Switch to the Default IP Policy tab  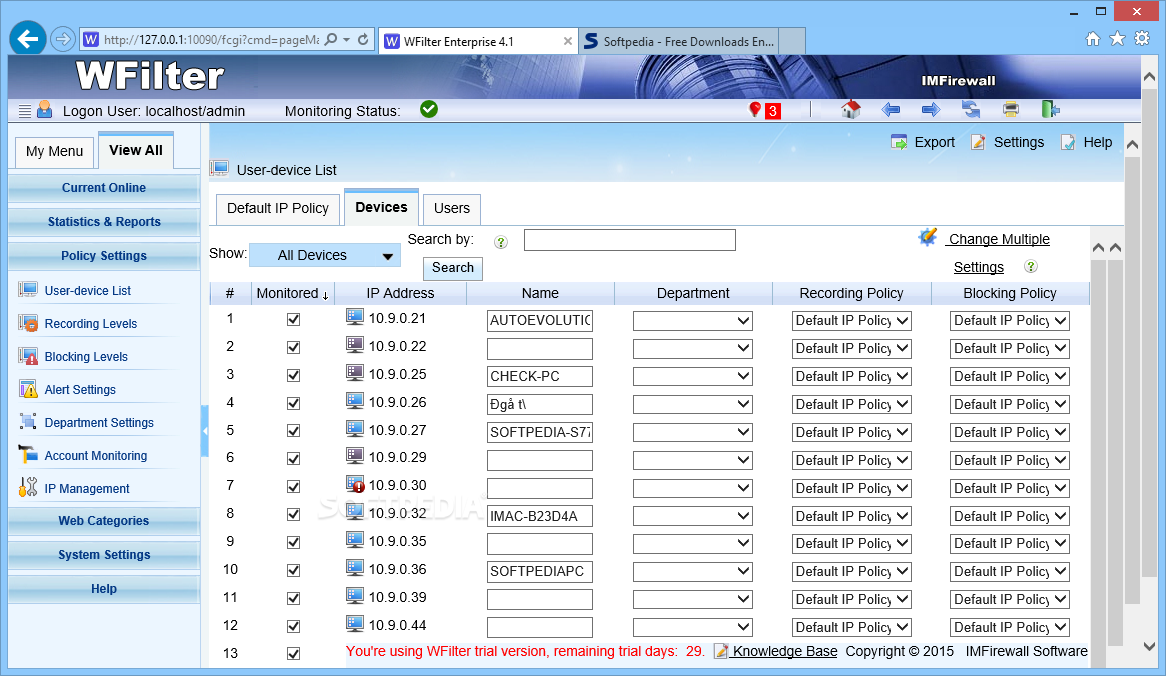[x=277, y=209]
